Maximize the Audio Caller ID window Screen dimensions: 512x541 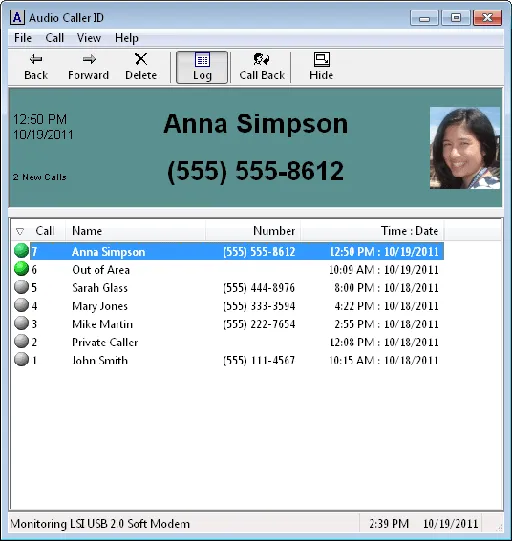click(456, 18)
